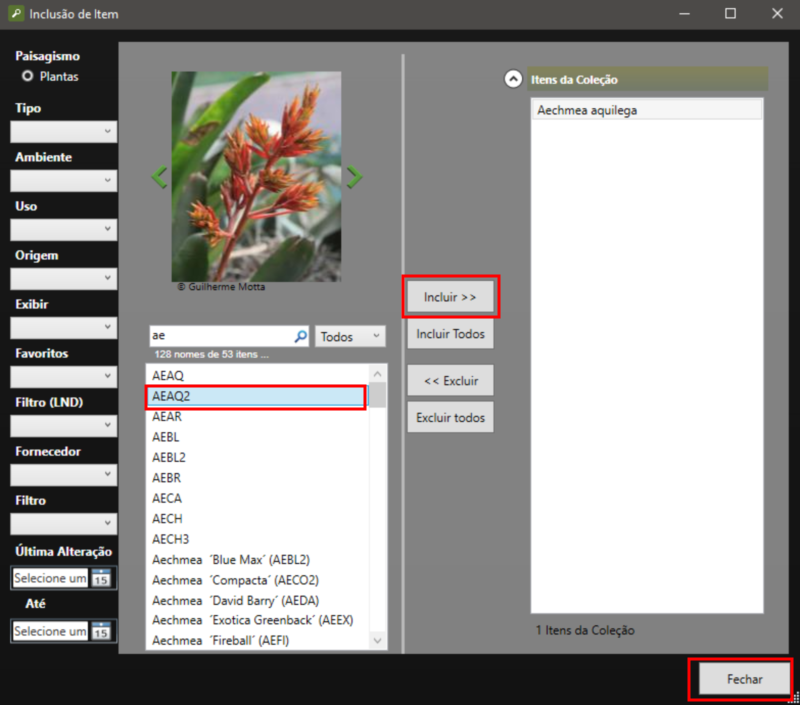800x705 pixels.
Task: Show the next plant photo
Action: pyautogui.click(x=354, y=177)
